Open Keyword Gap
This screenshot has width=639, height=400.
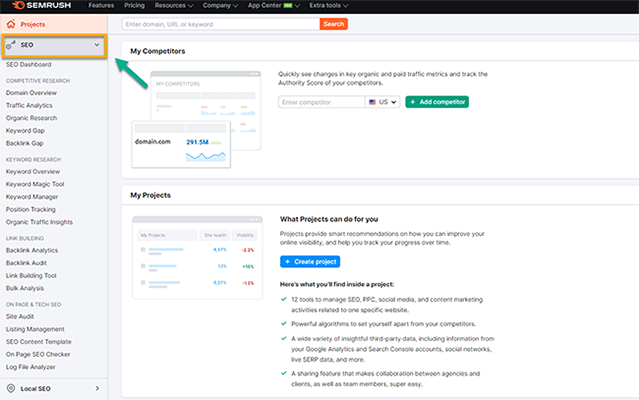click(x=25, y=130)
